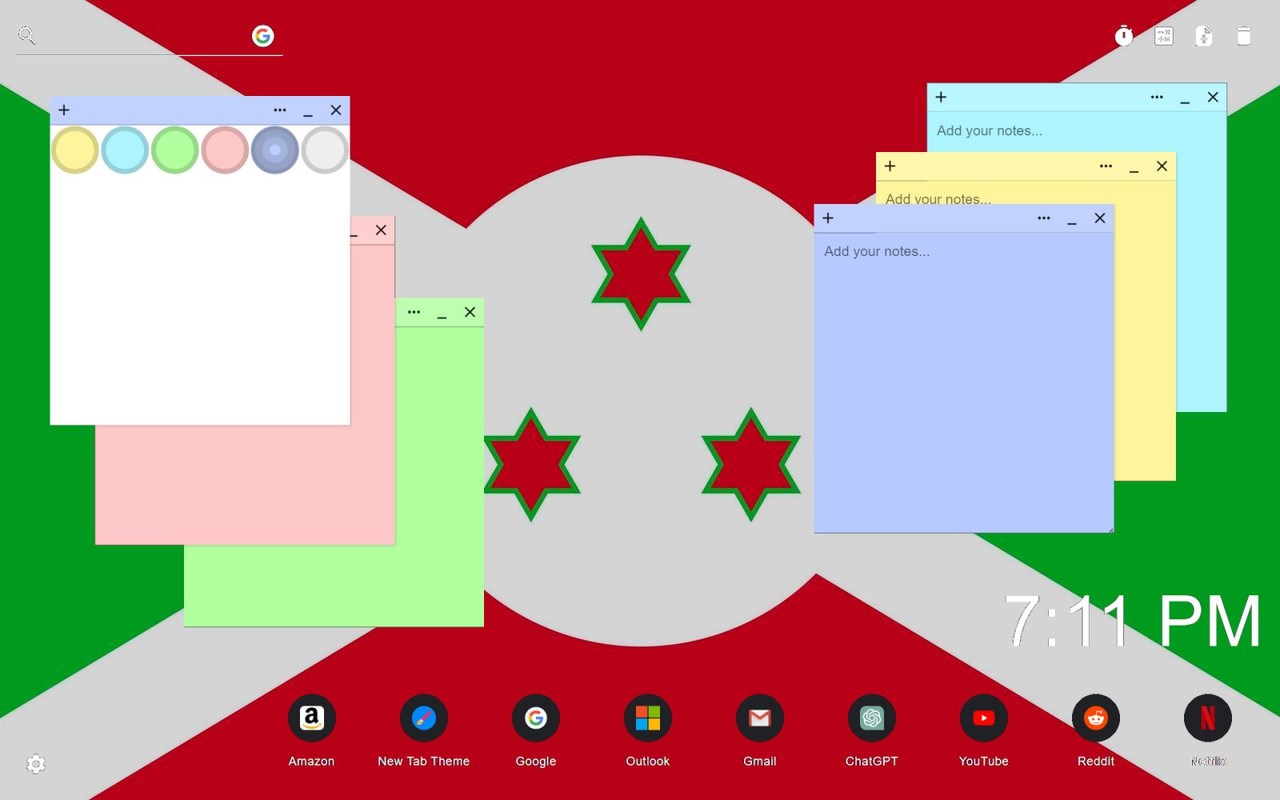The height and width of the screenshot is (800, 1280).
Task: Open the Netflix shortcut
Action: point(1208,718)
